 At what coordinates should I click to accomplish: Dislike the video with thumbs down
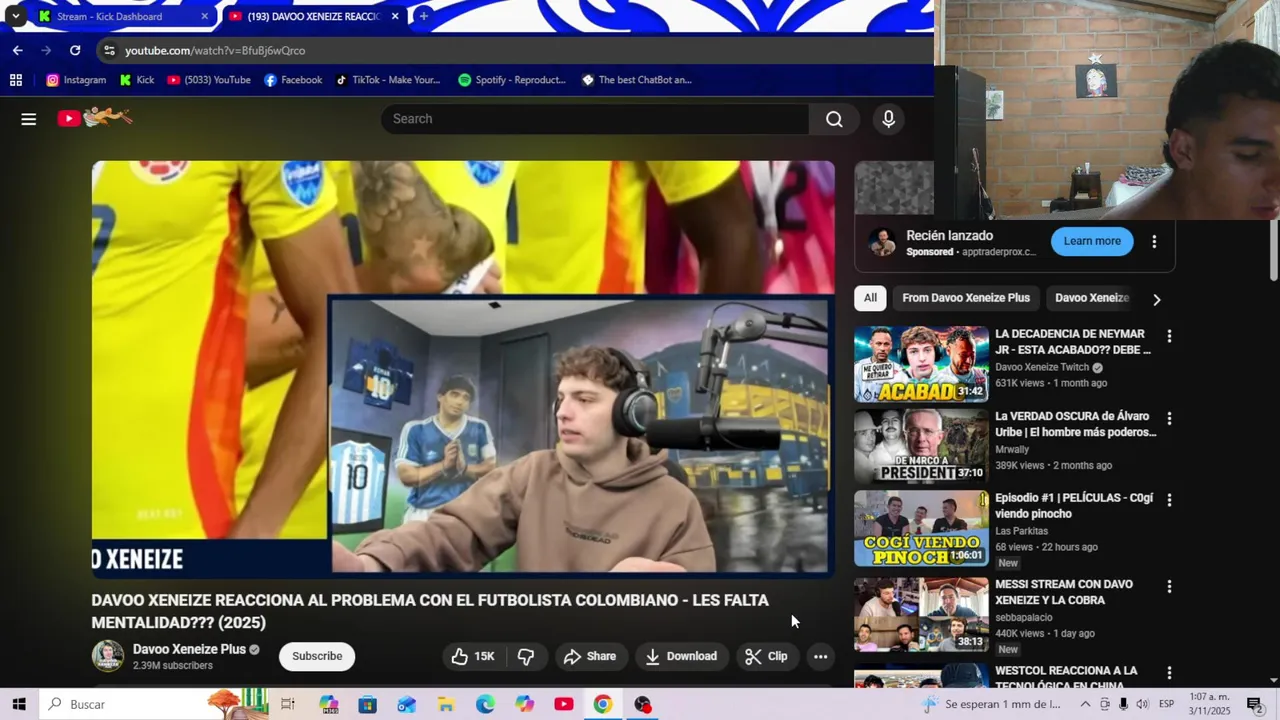pyautogui.click(x=526, y=656)
